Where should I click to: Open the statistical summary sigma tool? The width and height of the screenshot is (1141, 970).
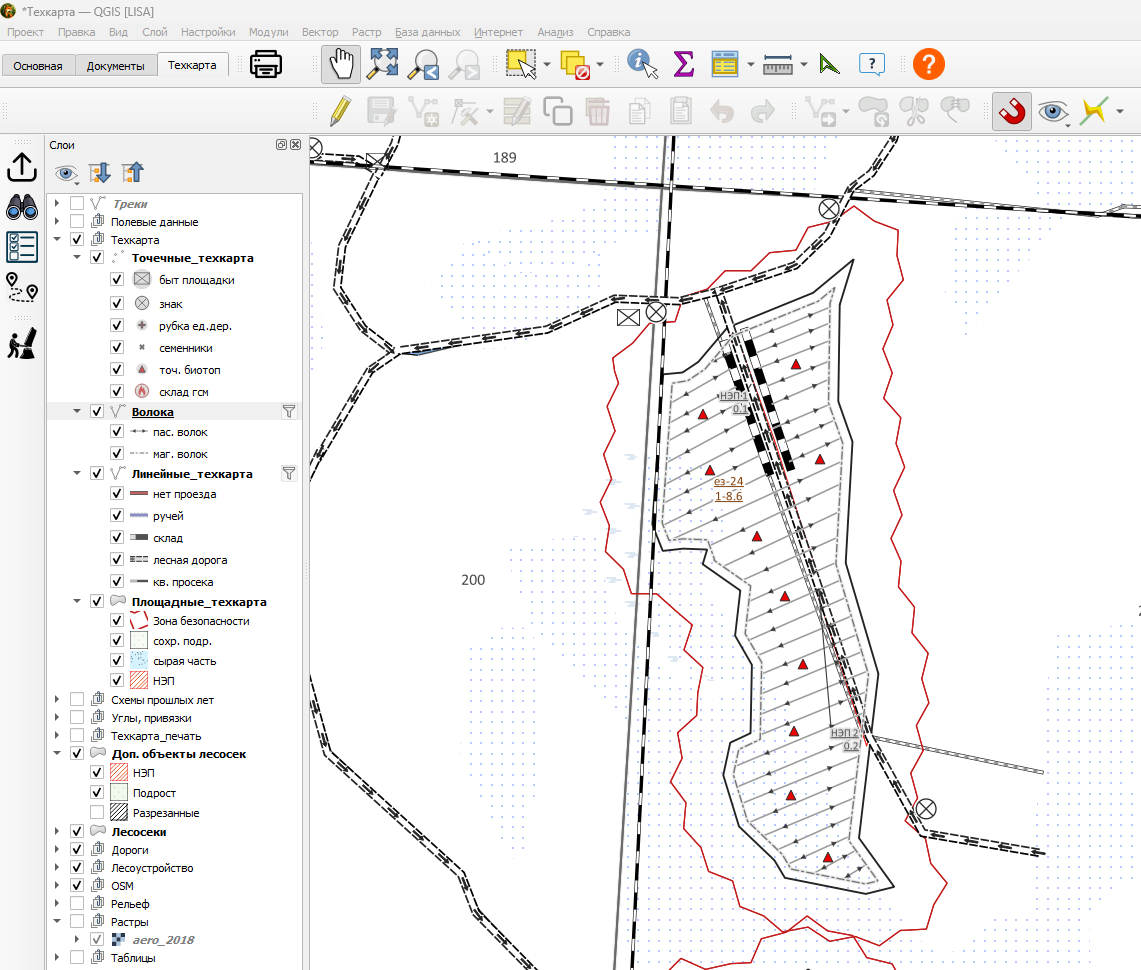[x=683, y=64]
